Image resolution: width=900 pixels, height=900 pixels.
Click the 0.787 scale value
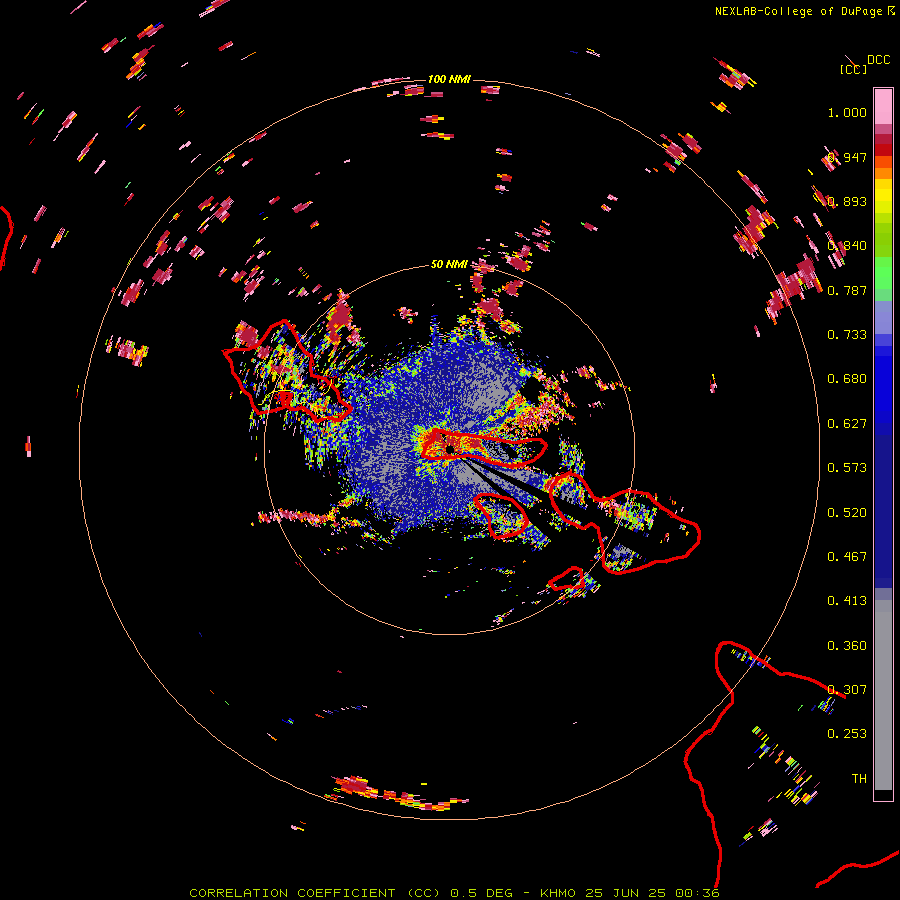[847, 290]
